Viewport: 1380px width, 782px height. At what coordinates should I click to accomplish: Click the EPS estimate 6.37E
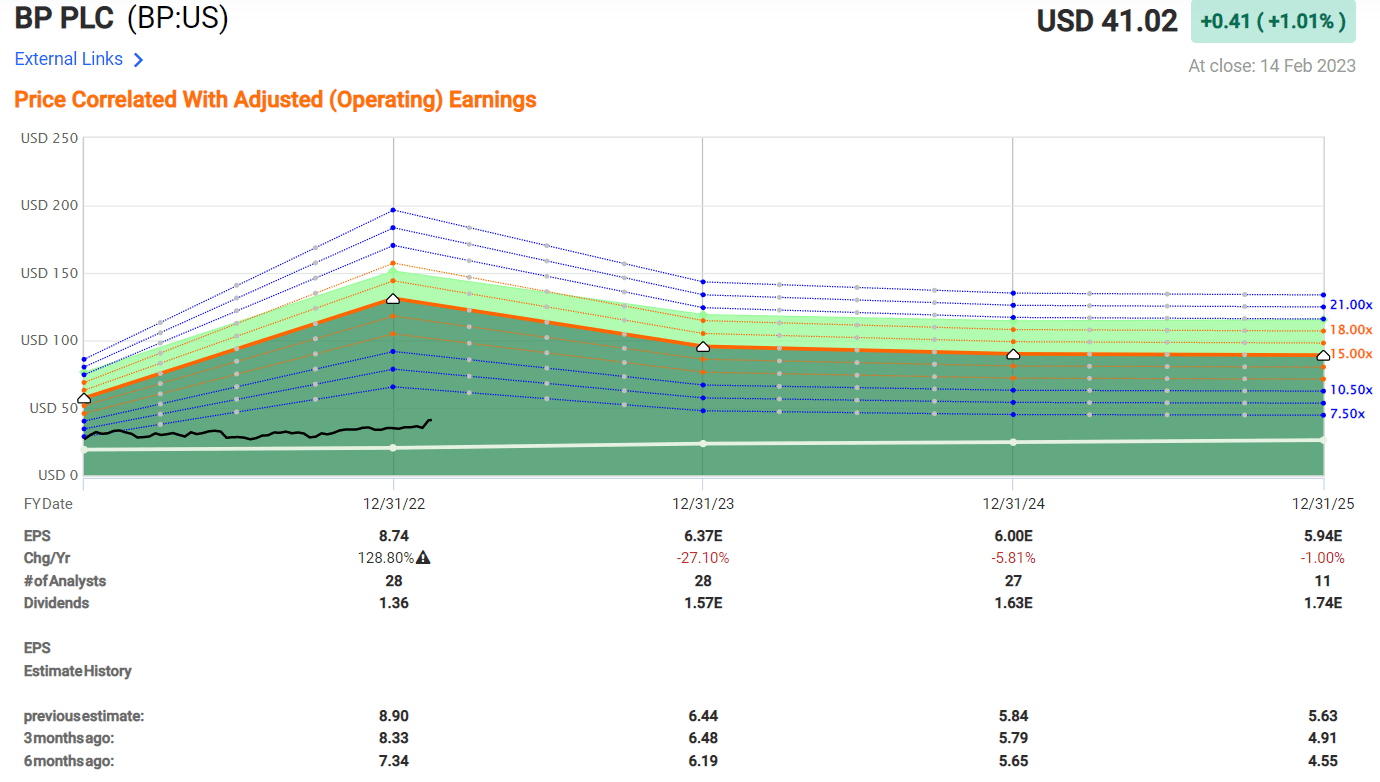(703, 536)
